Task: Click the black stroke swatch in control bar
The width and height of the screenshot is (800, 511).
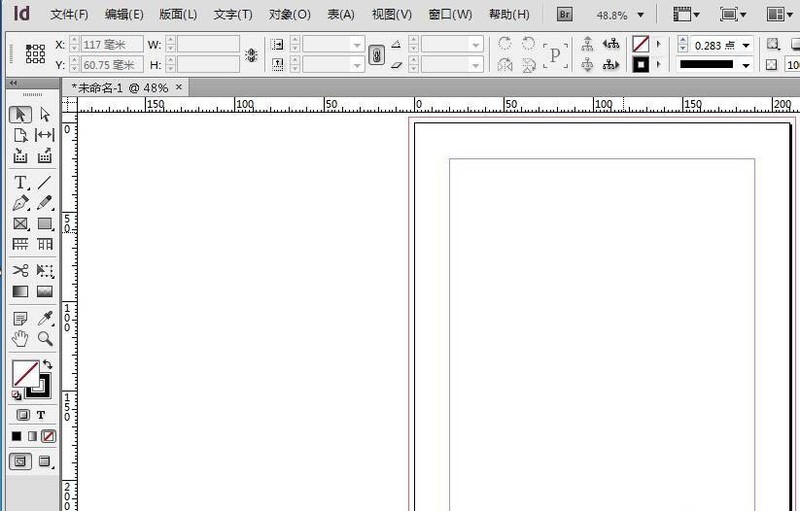Action: [x=641, y=64]
